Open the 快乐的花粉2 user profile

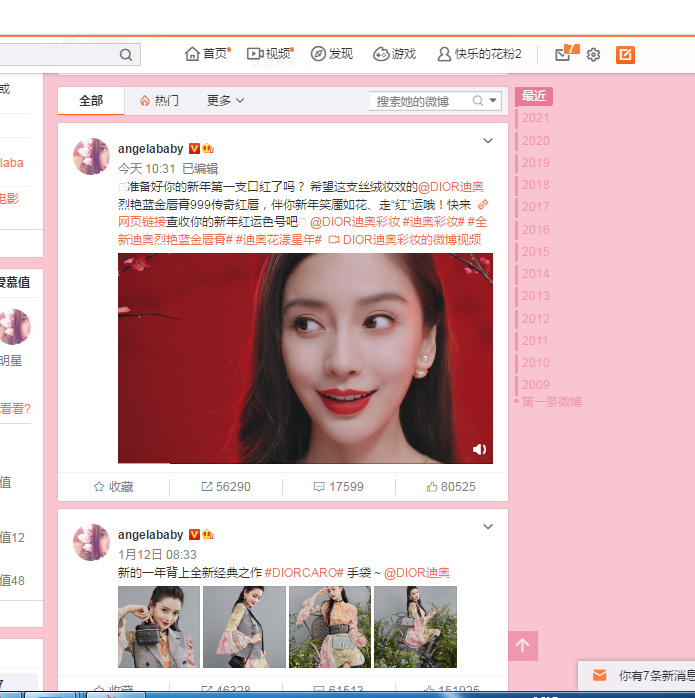479,54
